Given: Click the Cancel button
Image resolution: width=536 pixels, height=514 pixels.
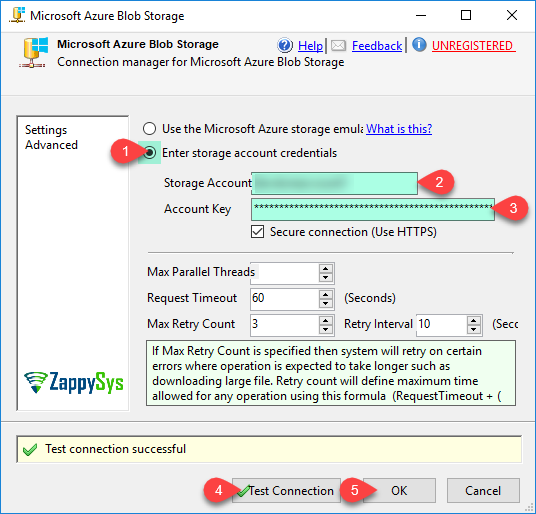Looking at the screenshot, I should click(483, 491).
